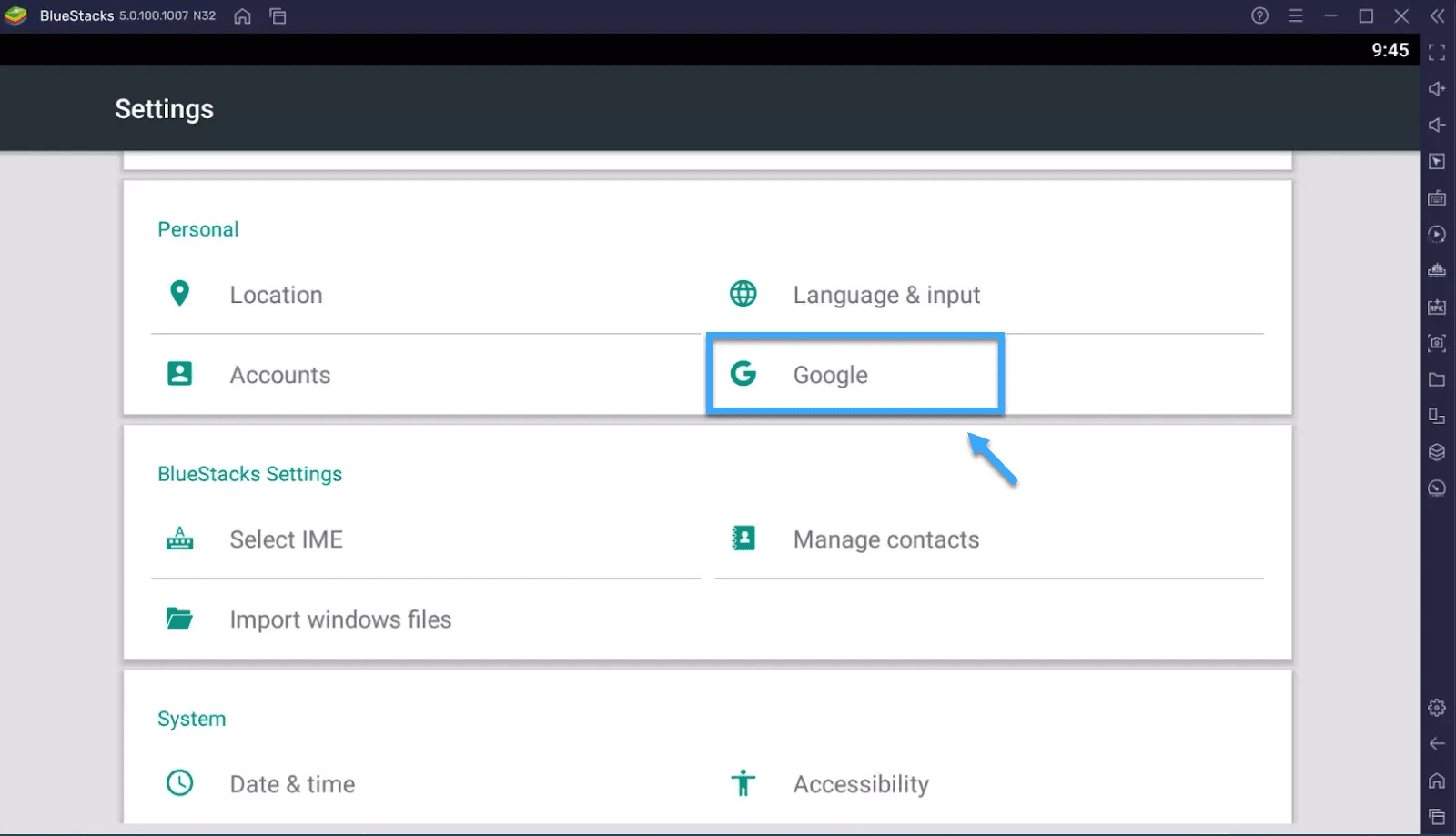Click the BlueStacks home icon in title bar
The width and height of the screenshot is (1456, 836).
(x=242, y=16)
